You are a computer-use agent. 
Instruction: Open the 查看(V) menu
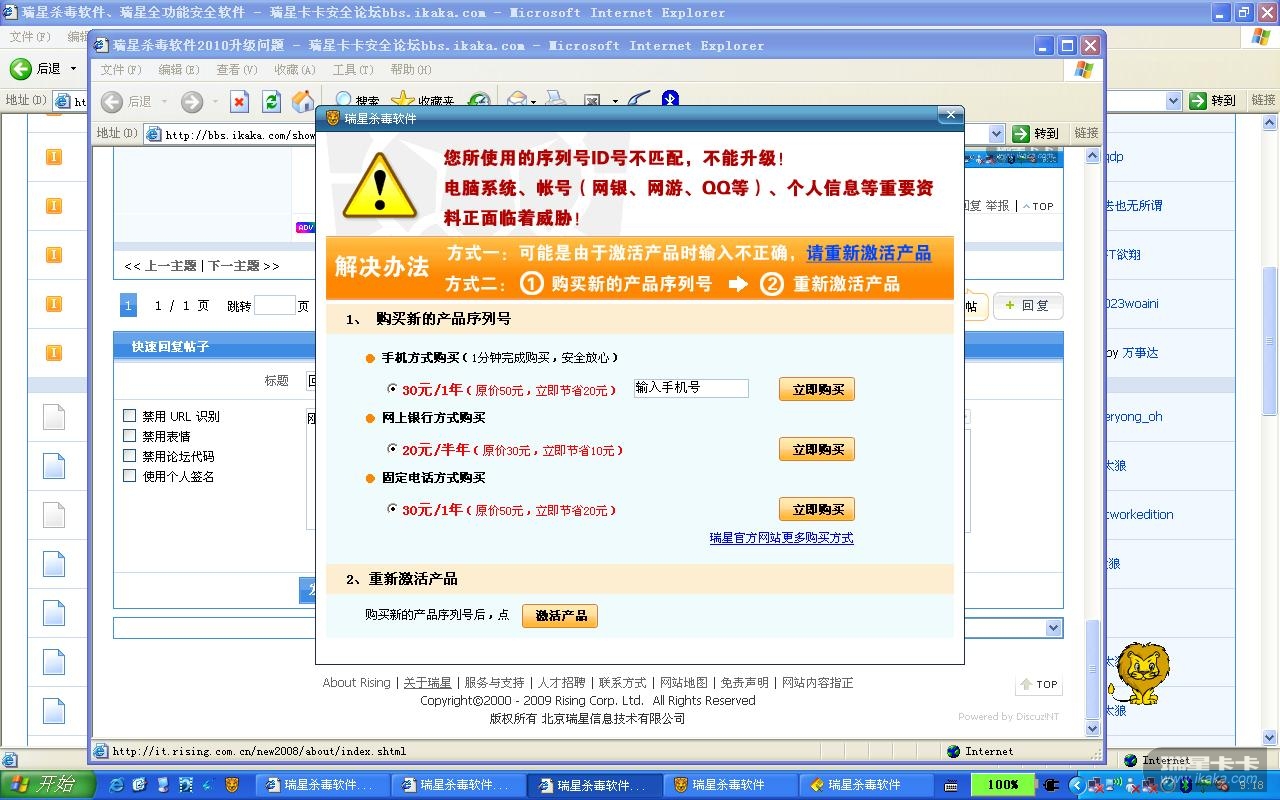point(237,70)
